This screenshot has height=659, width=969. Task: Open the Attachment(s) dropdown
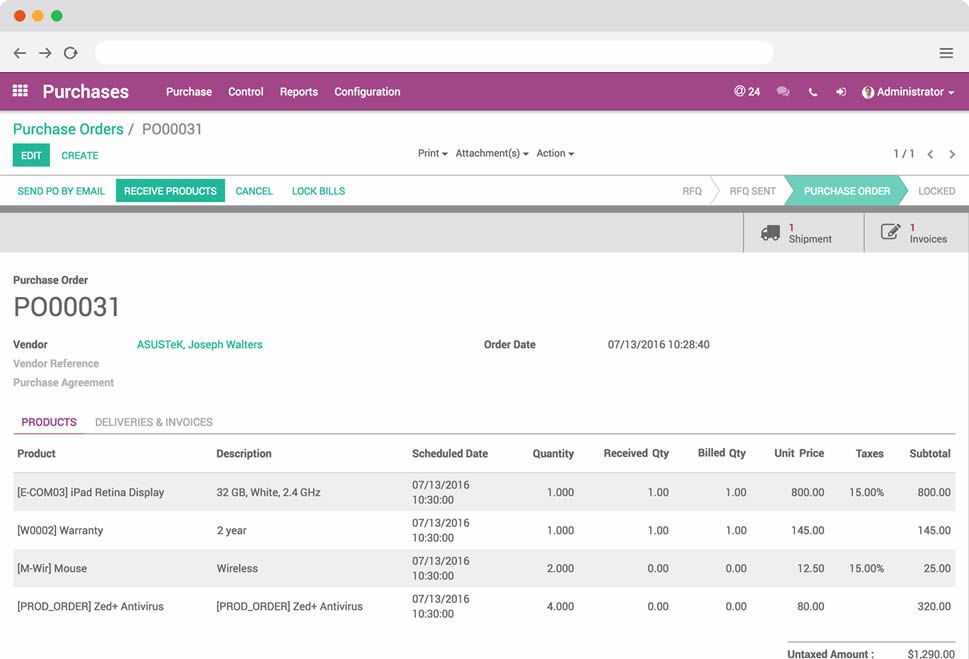pos(489,153)
